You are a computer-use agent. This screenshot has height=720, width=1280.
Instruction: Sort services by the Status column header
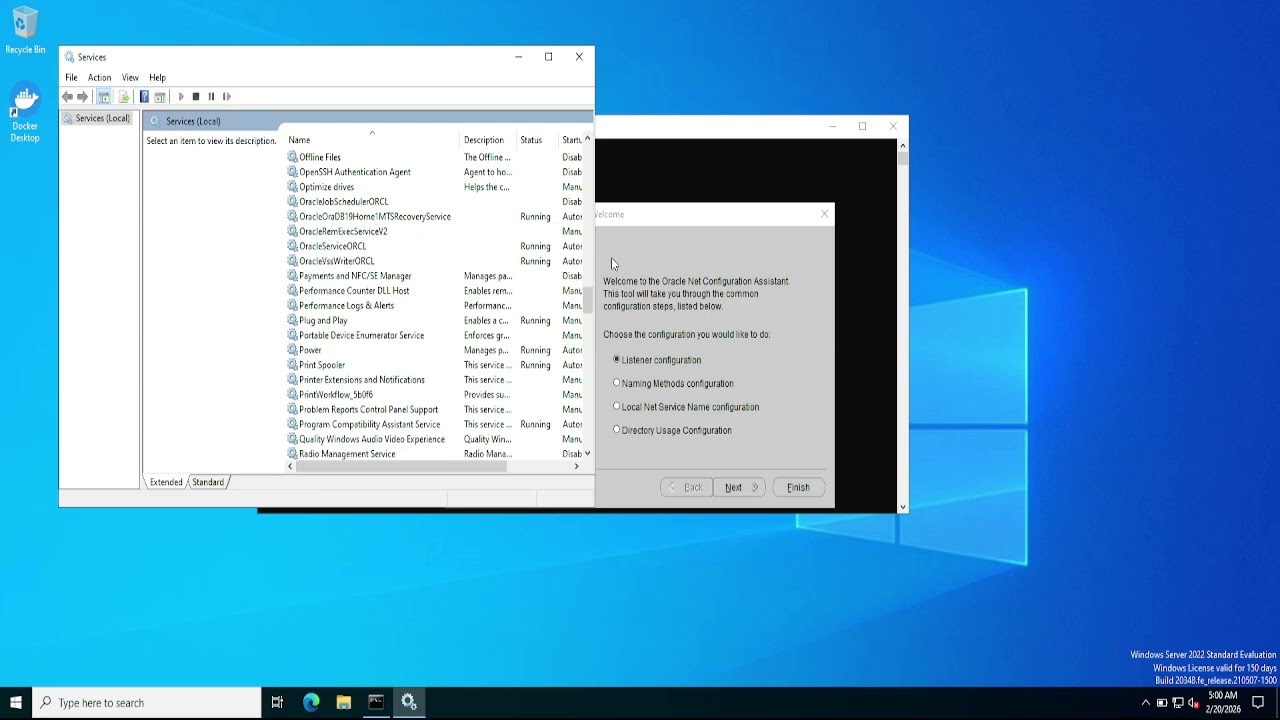coord(537,140)
